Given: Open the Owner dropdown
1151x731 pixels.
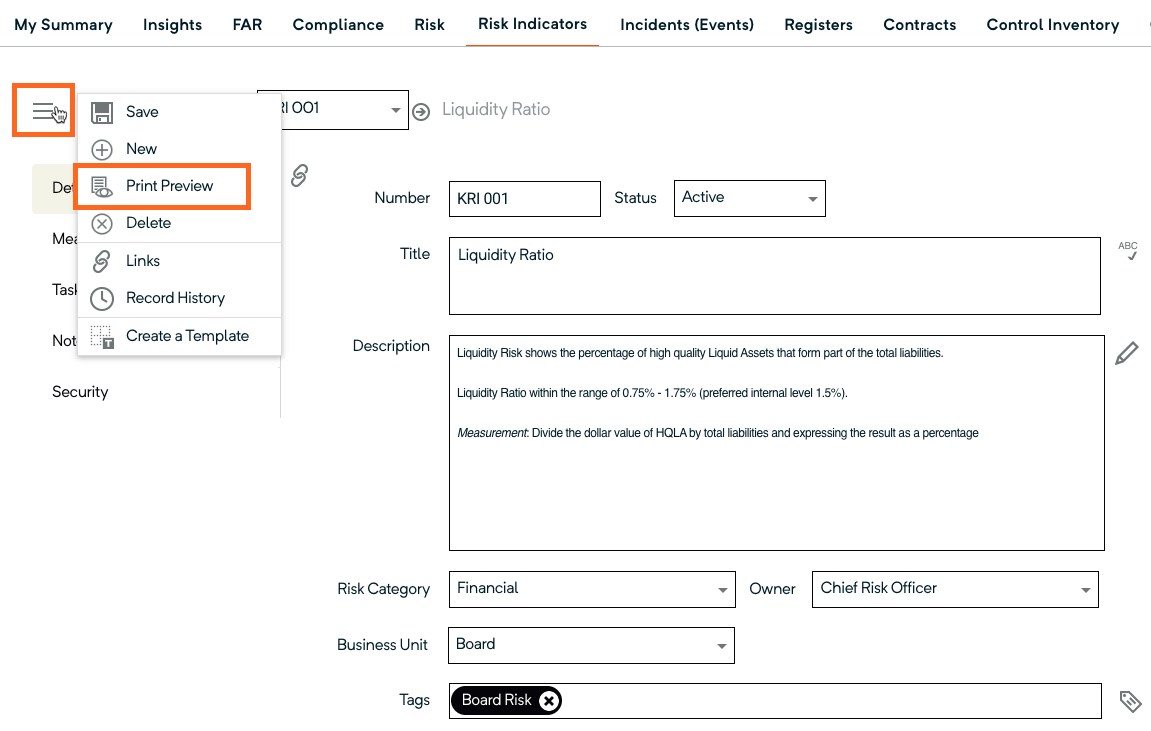Looking at the screenshot, I should 955,589.
